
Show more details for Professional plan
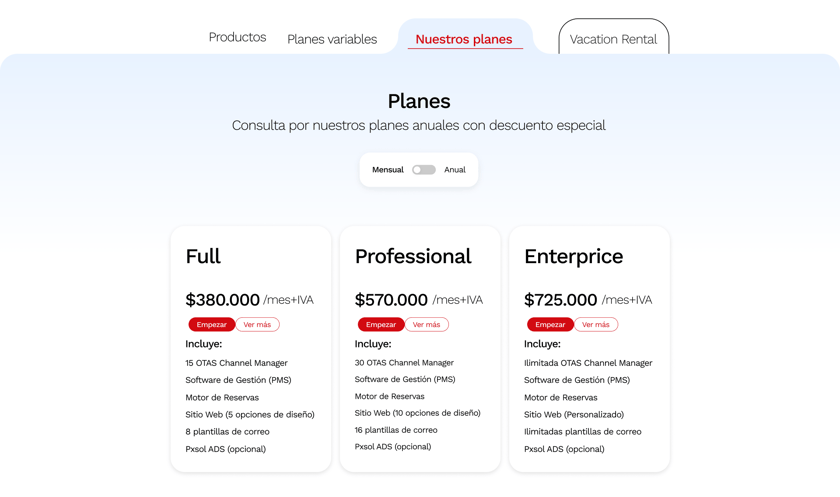[x=426, y=324]
